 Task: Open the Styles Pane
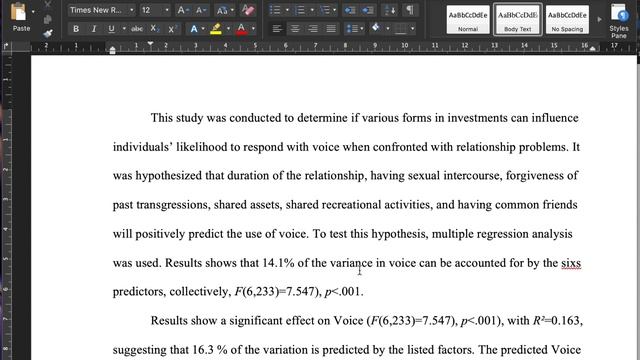619,20
